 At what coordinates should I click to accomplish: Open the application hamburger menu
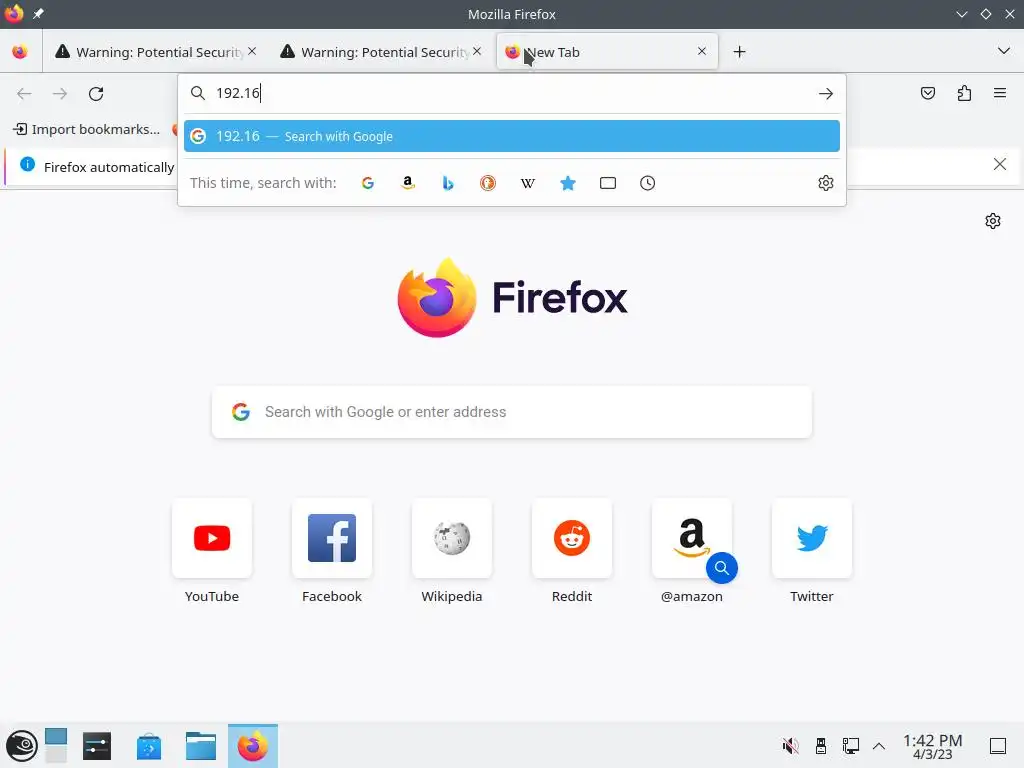tap(1000, 93)
